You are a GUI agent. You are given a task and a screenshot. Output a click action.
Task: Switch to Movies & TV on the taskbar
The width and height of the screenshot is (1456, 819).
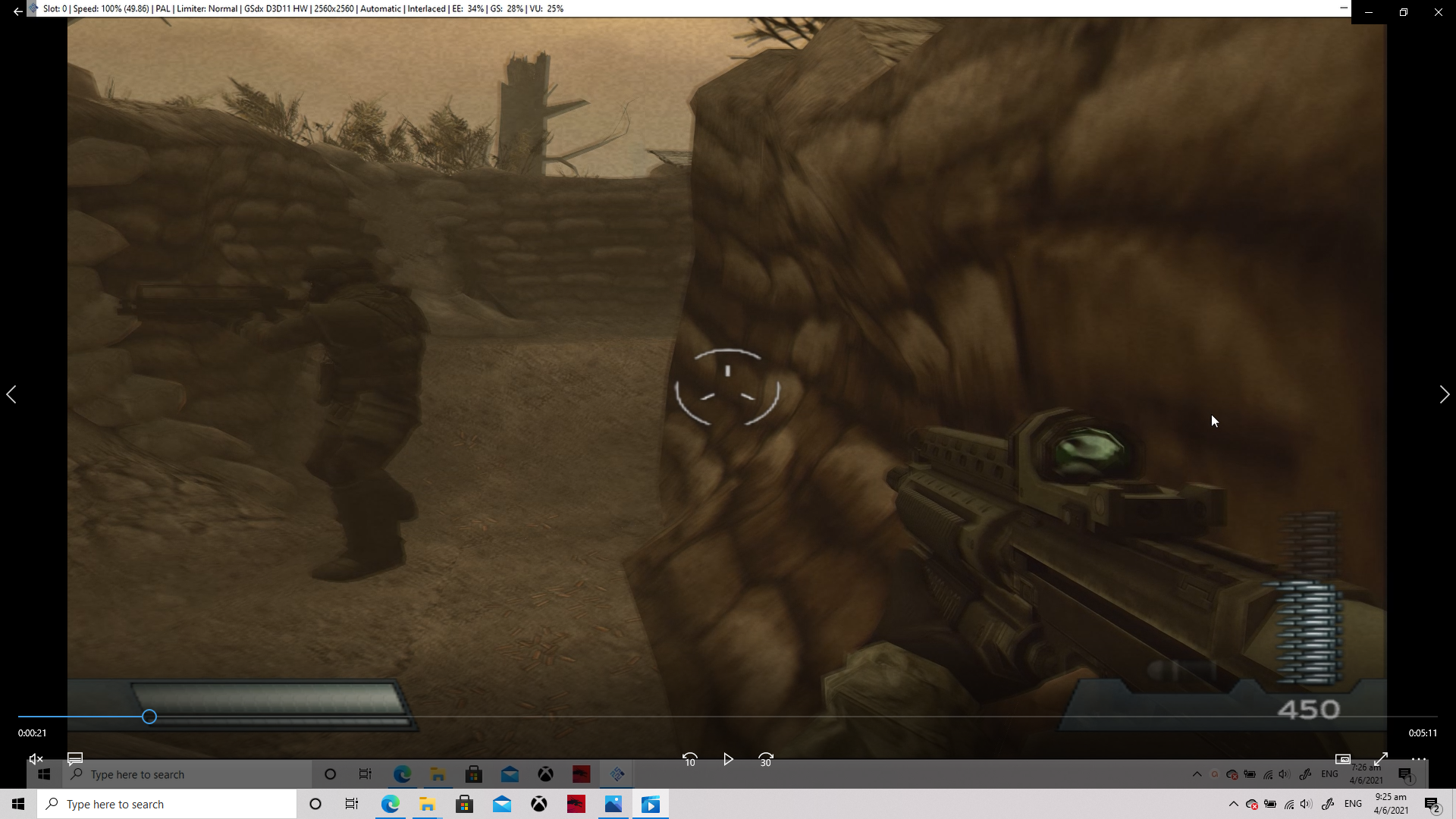tap(651, 804)
